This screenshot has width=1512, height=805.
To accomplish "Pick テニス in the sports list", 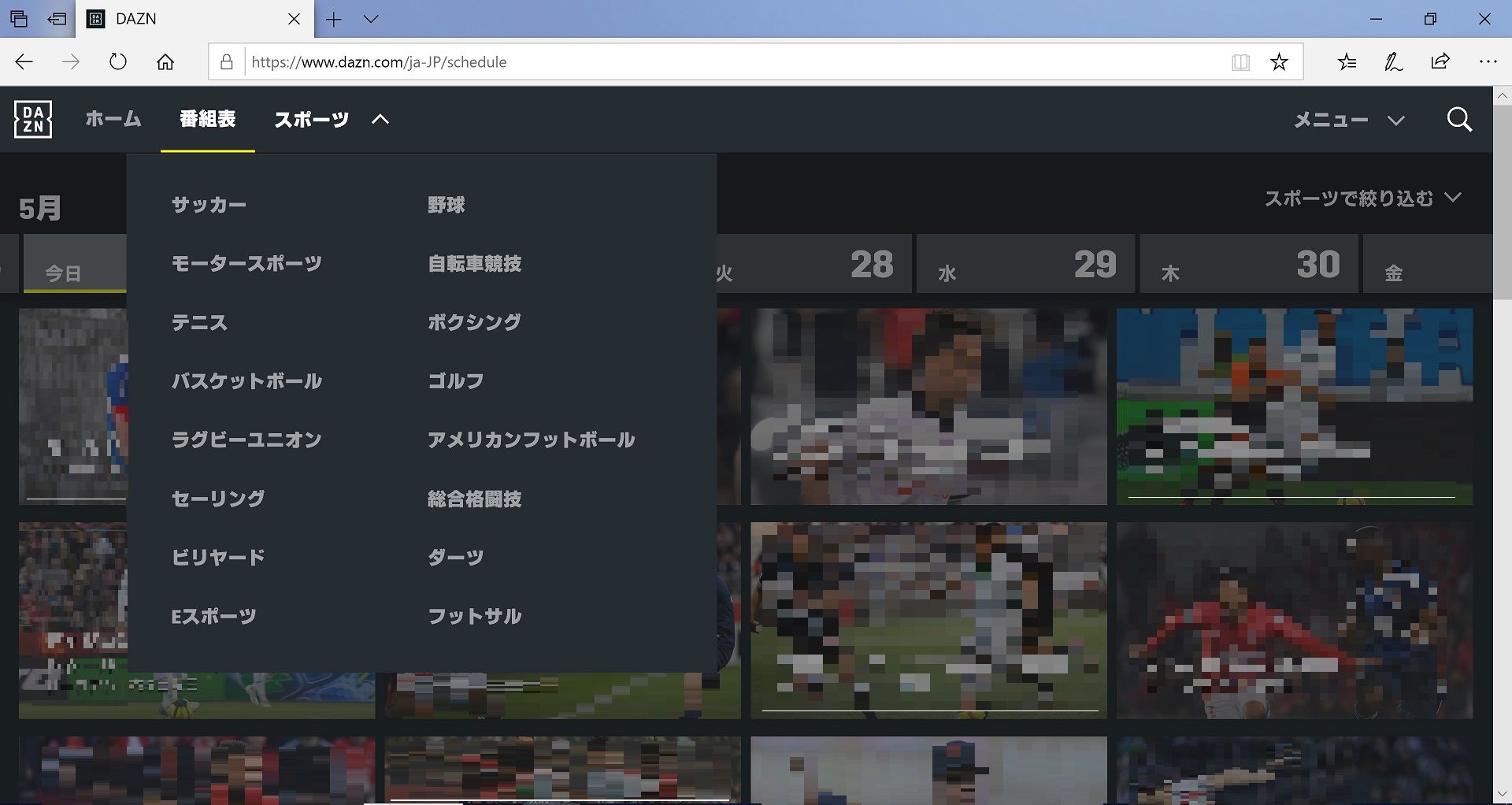I will (200, 322).
